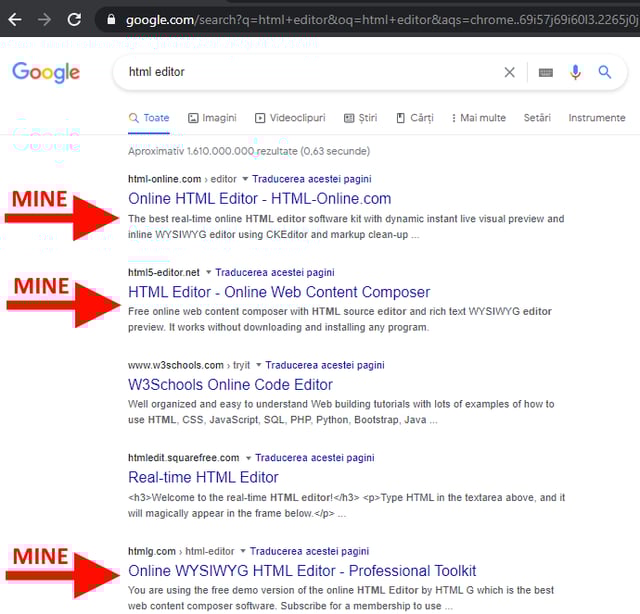
Task: Open Online HTML Editor - HTML-Online.com result
Action: coord(260,199)
